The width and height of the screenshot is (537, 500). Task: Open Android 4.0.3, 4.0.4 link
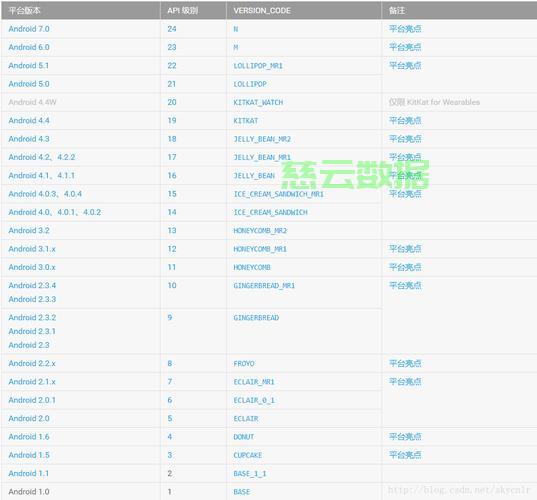pyautogui.click(x=45, y=194)
